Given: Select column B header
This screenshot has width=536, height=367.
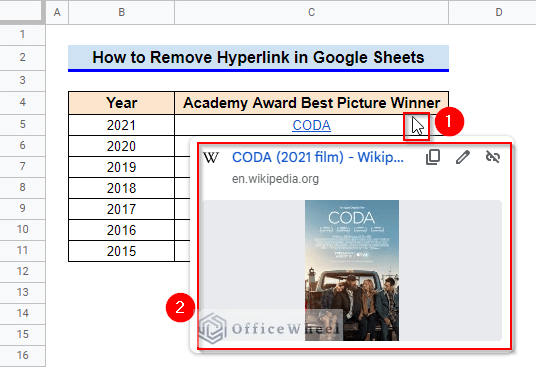Looking at the screenshot, I should point(121,12).
